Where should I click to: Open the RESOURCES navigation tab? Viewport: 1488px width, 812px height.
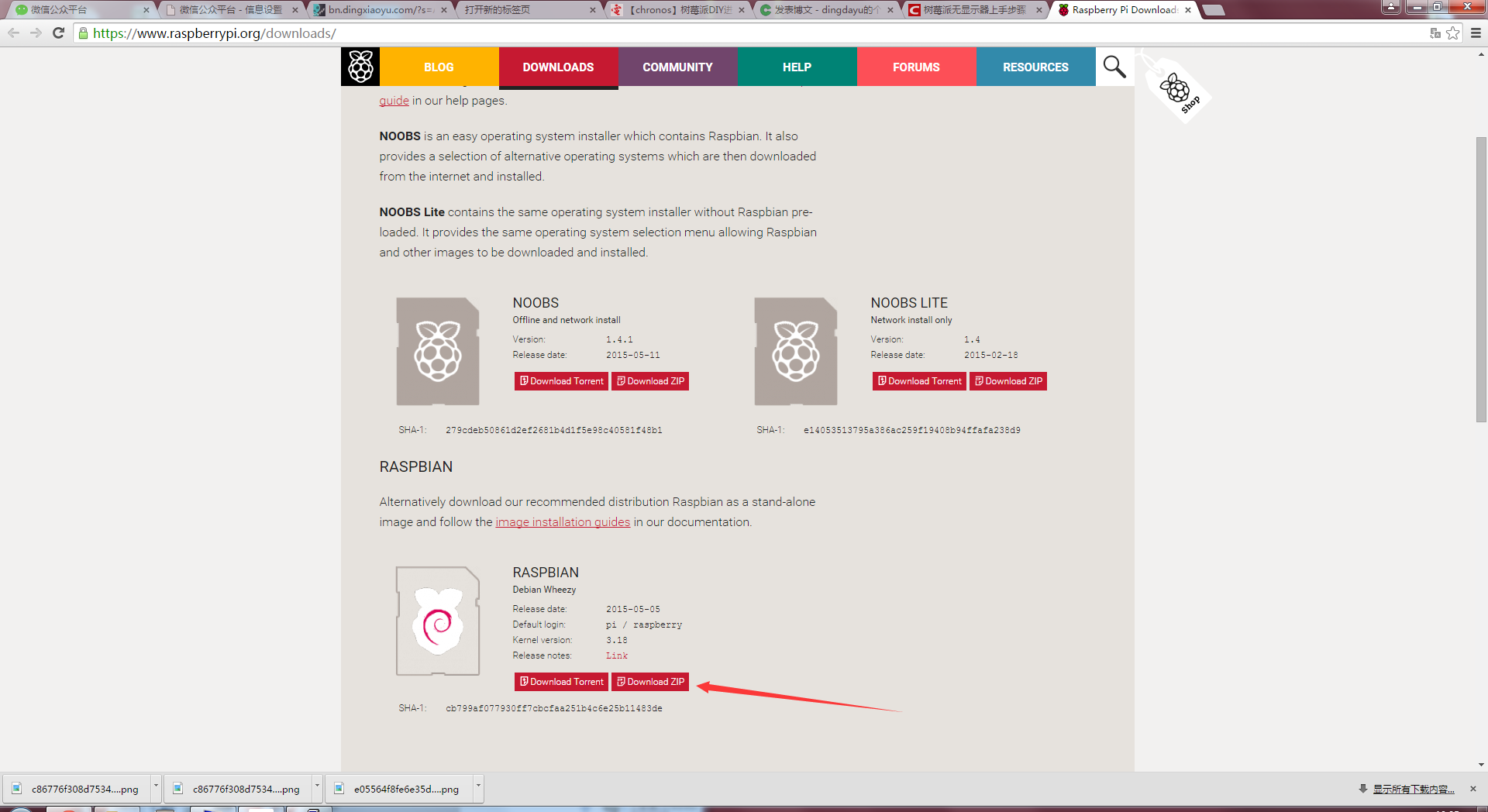(1035, 67)
